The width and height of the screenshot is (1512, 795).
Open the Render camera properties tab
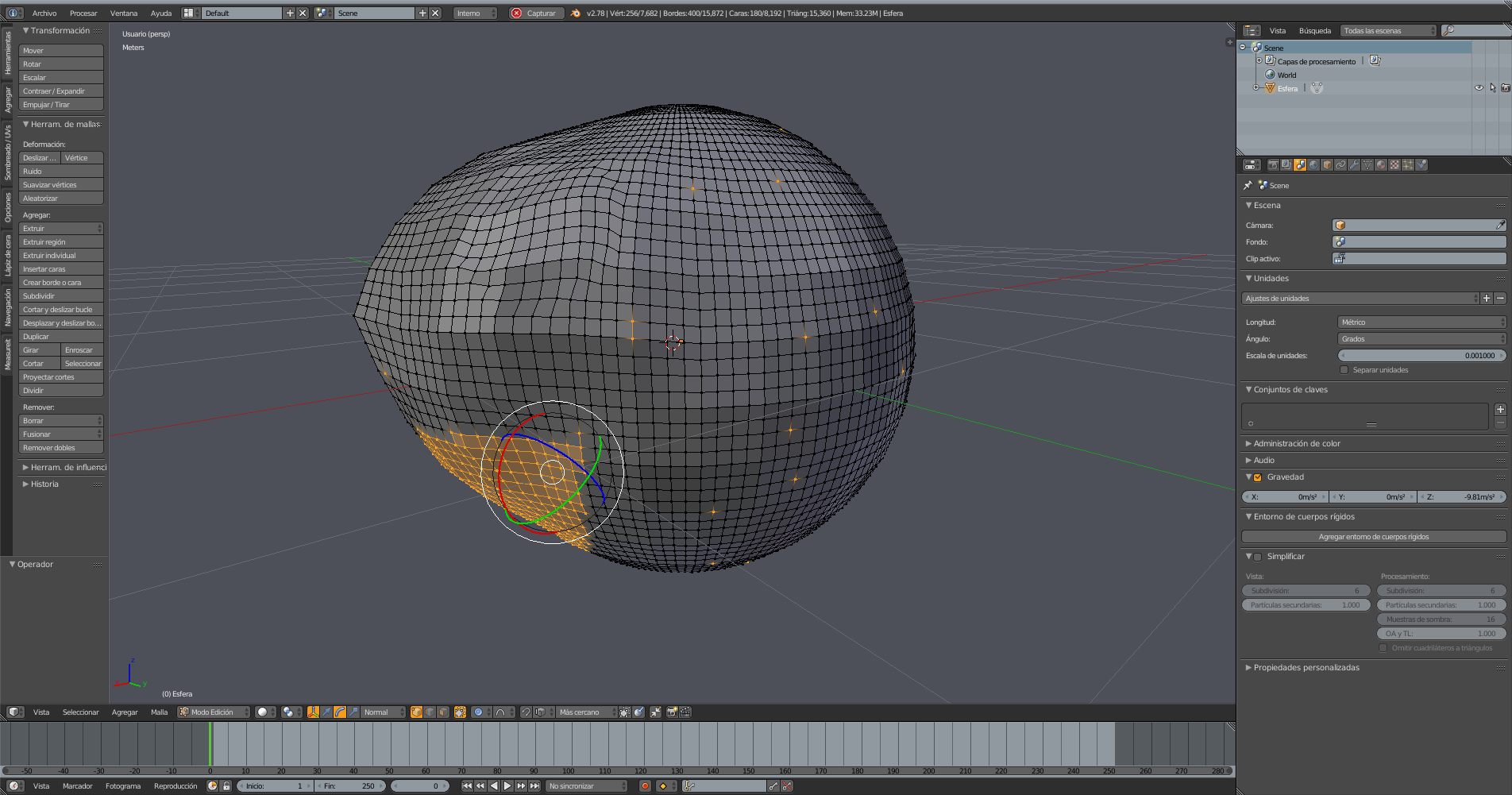coord(1273,165)
